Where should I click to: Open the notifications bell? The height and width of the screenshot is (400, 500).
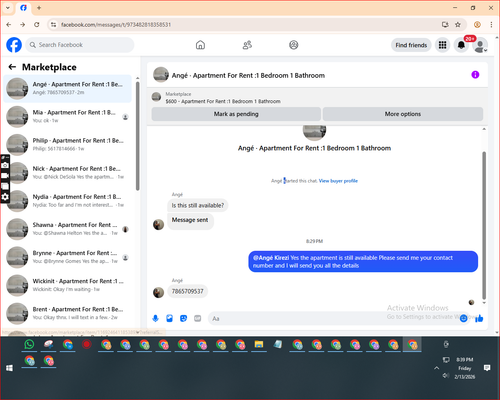(x=461, y=45)
